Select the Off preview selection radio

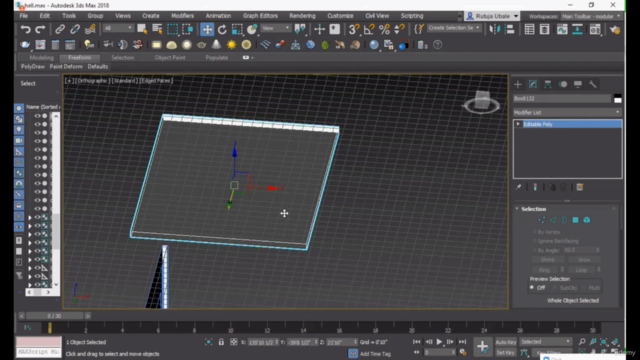(532, 288)
